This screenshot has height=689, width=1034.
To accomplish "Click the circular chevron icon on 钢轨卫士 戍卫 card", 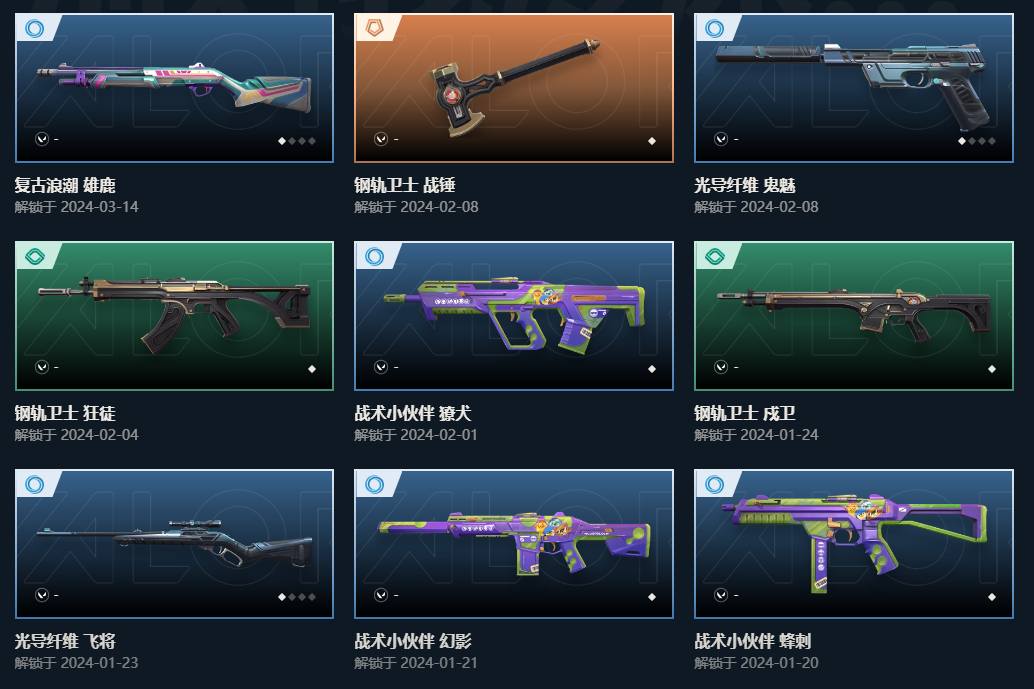I will coord(721,367).
